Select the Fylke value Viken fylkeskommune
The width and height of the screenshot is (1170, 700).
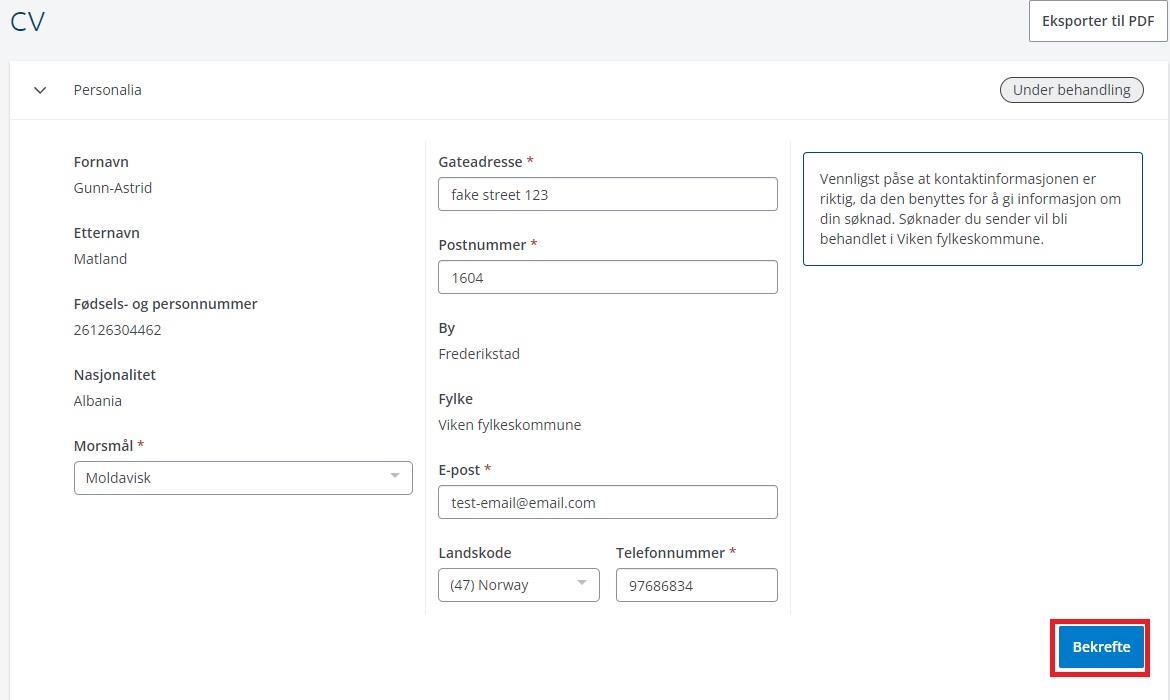click(x=510, y=425)
